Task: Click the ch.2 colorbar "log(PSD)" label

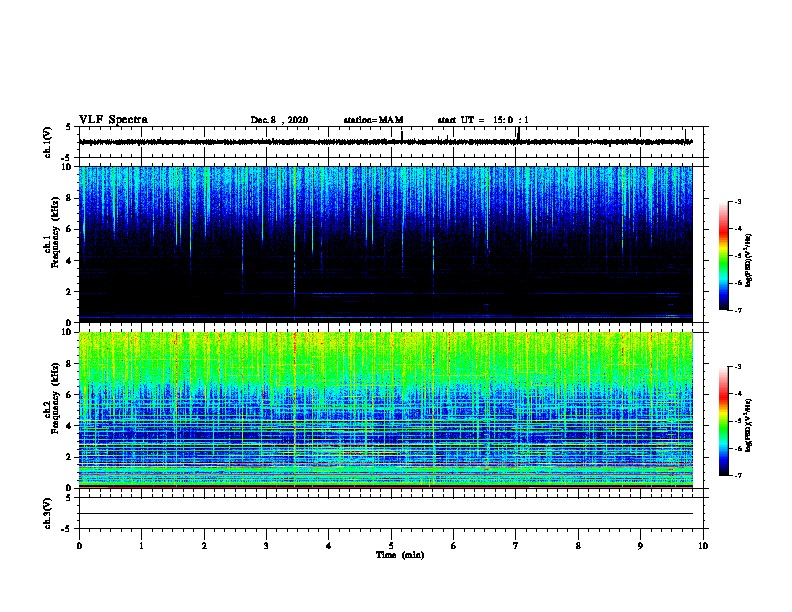Action: pyautogui.click(x=748, y=425)
